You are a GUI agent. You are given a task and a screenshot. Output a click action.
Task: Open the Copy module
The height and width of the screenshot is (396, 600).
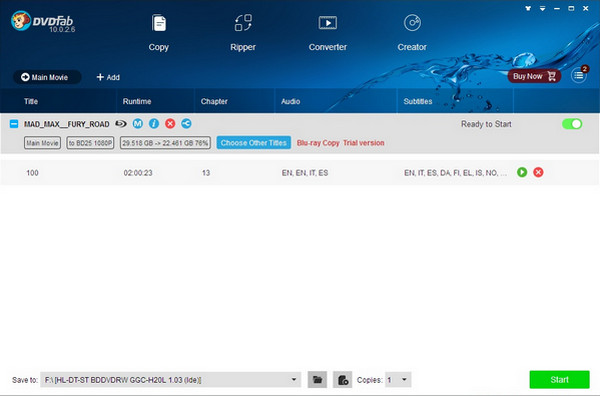pyautogui.click(x=158, y=33)
